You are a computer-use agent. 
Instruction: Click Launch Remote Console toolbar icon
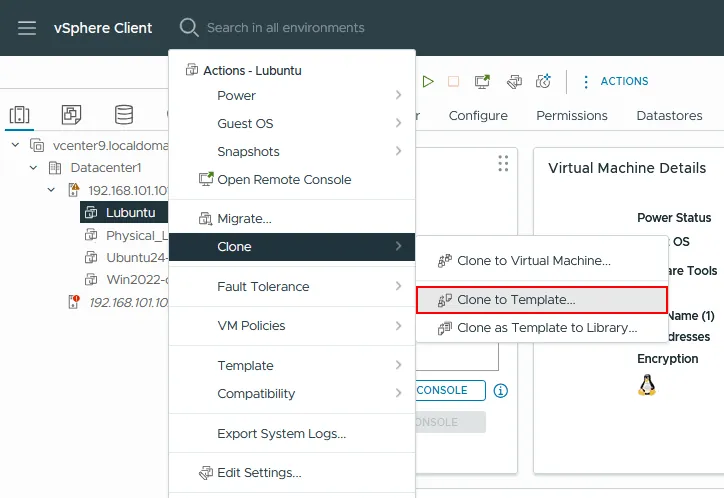pyautogui.click(x=482, y=82)
